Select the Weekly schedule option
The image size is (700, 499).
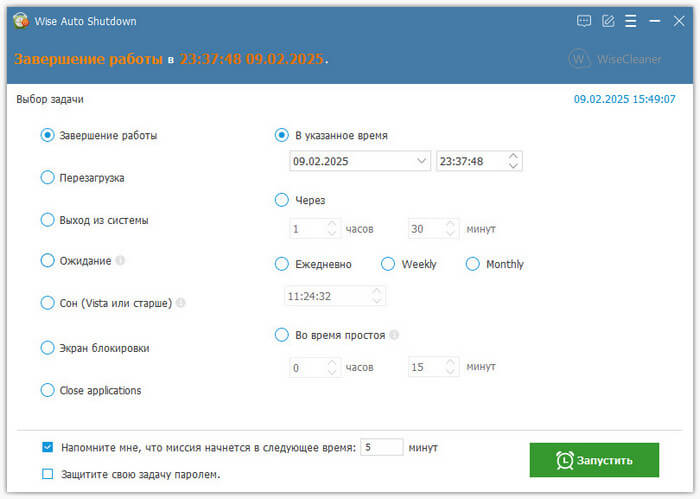(x=388, y=264)
